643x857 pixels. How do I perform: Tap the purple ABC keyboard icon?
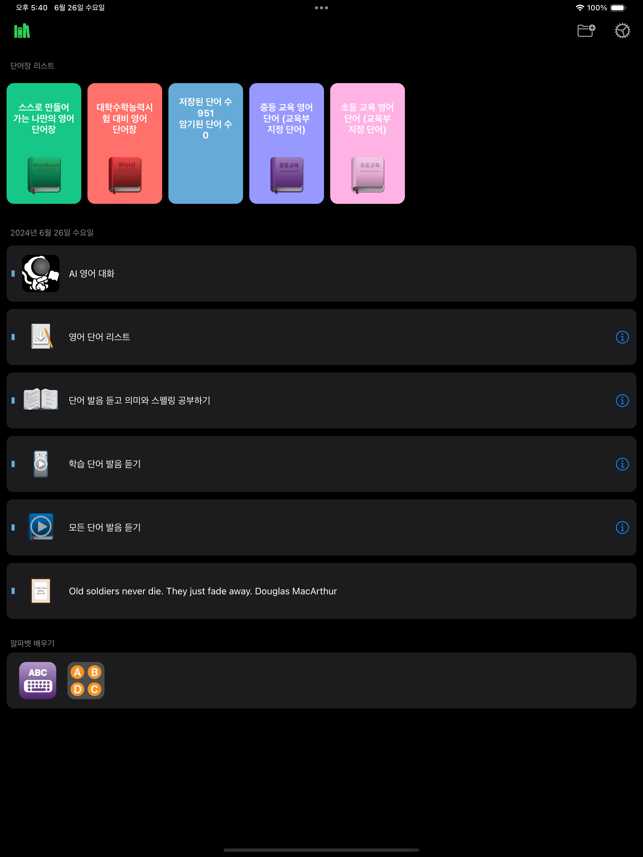click(38, 680)
